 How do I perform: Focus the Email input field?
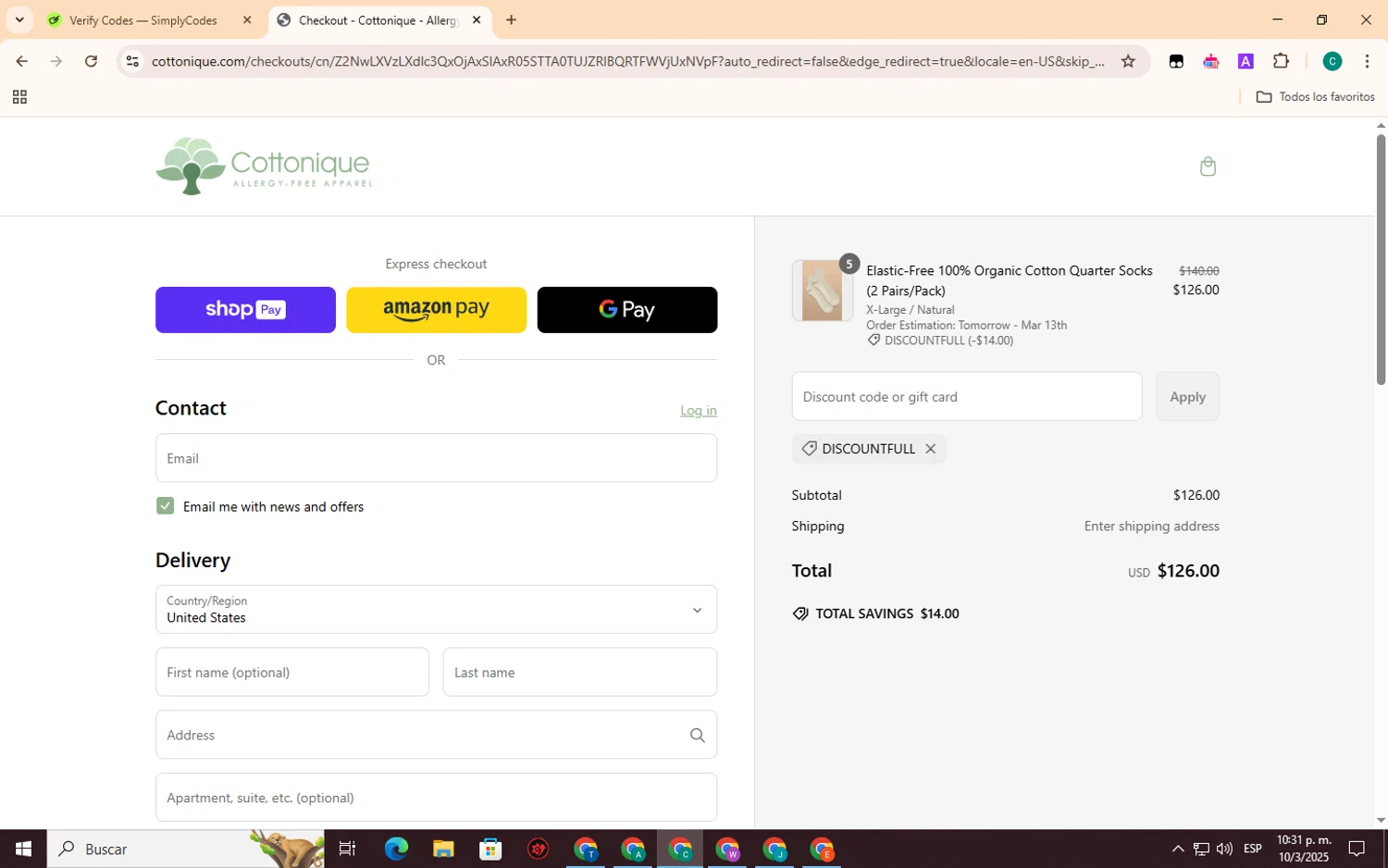click(436, 458)
